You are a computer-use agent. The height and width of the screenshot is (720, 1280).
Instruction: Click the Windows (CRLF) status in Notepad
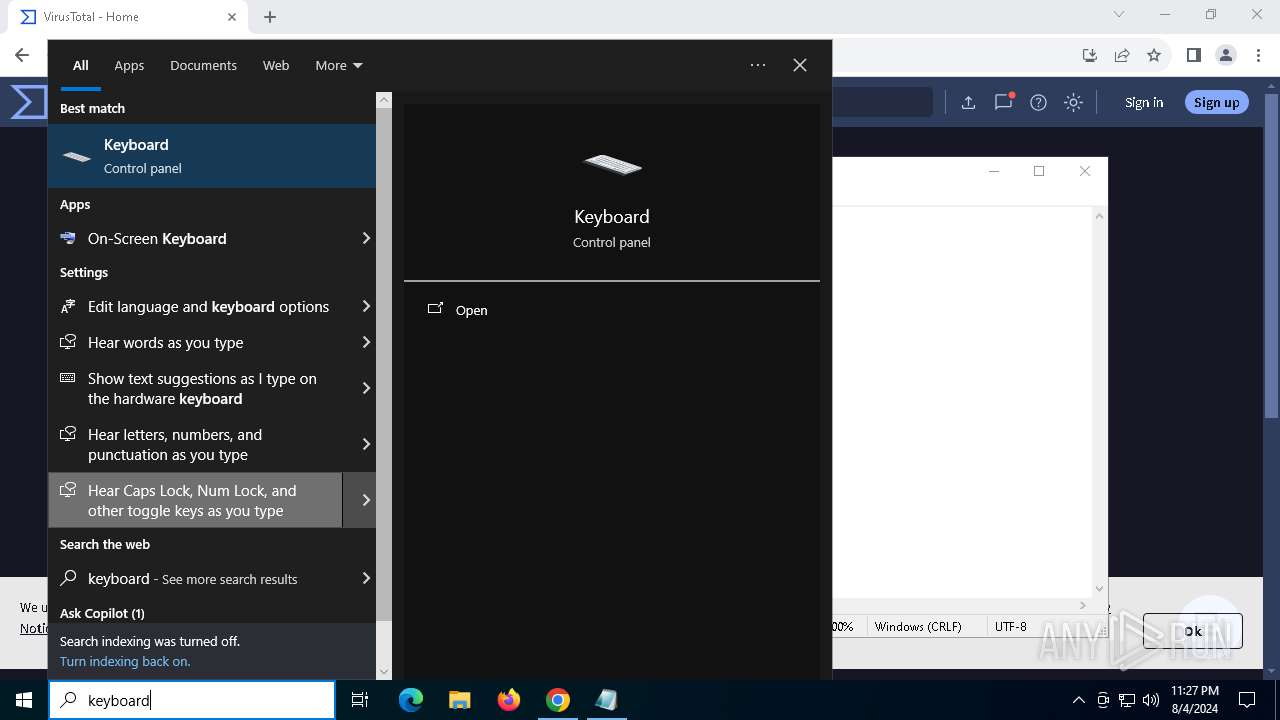click(x=918, y=626)
